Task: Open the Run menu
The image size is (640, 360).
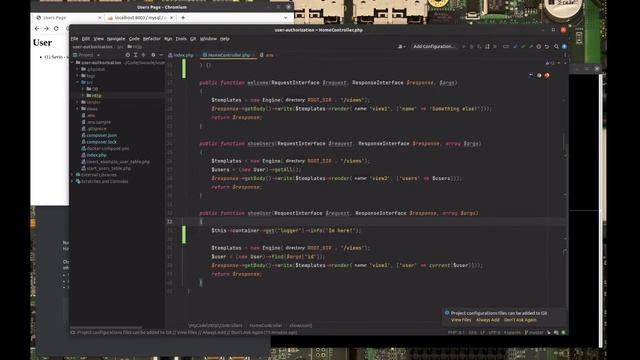Action: coord(168,39)
